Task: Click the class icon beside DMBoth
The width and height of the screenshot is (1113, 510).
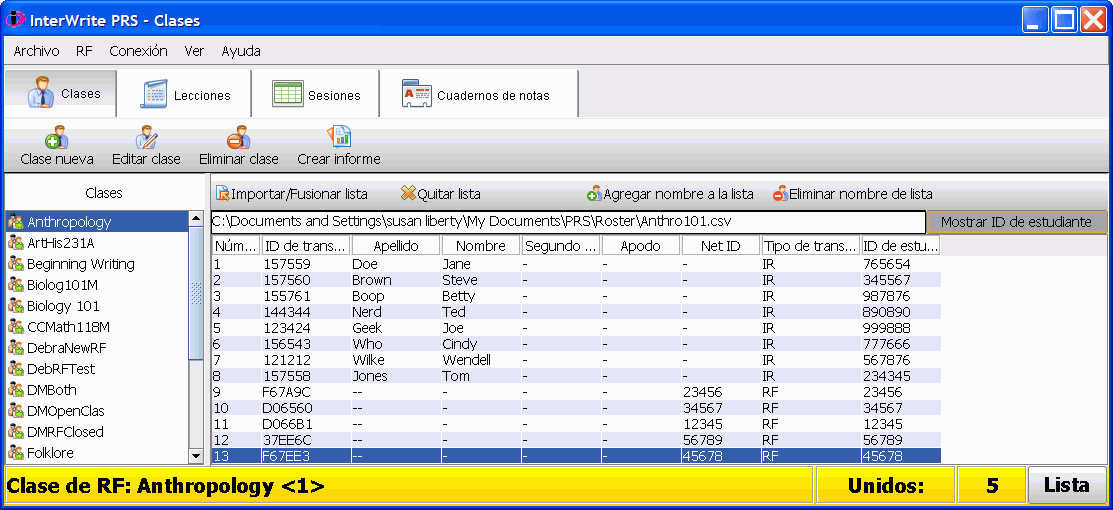Action: click(x=16, y=389)
